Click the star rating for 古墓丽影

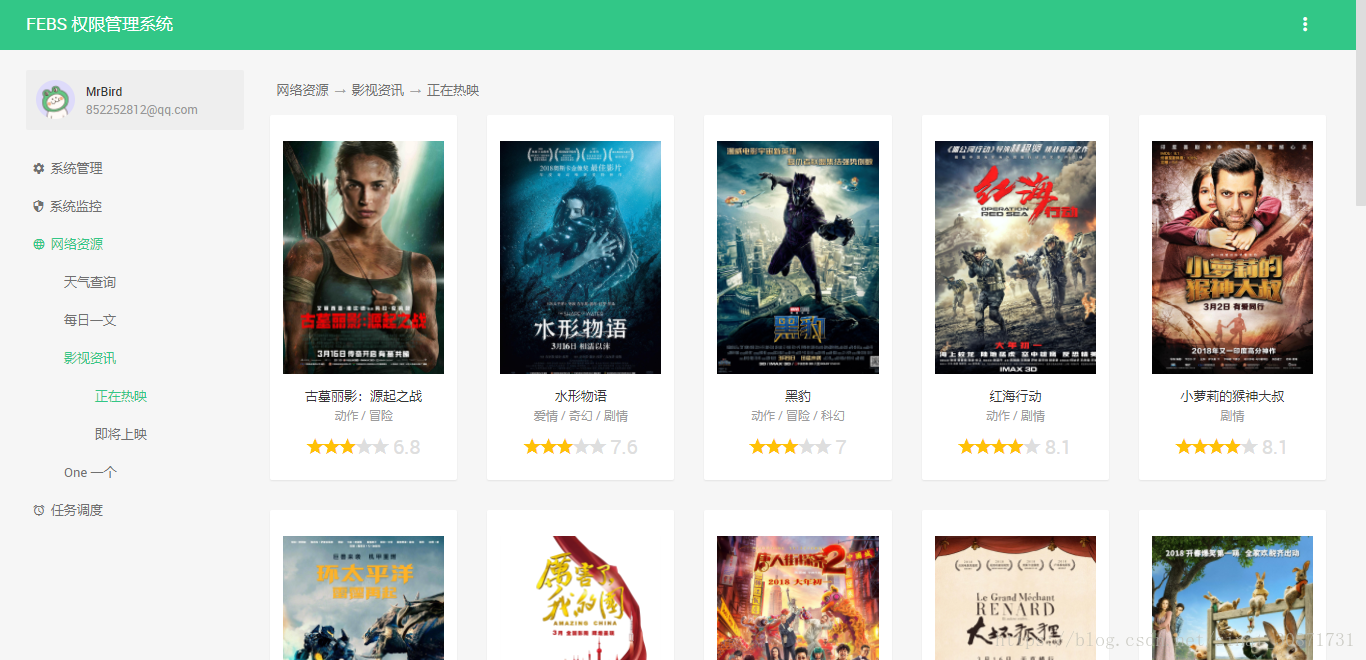click(347, 447)
